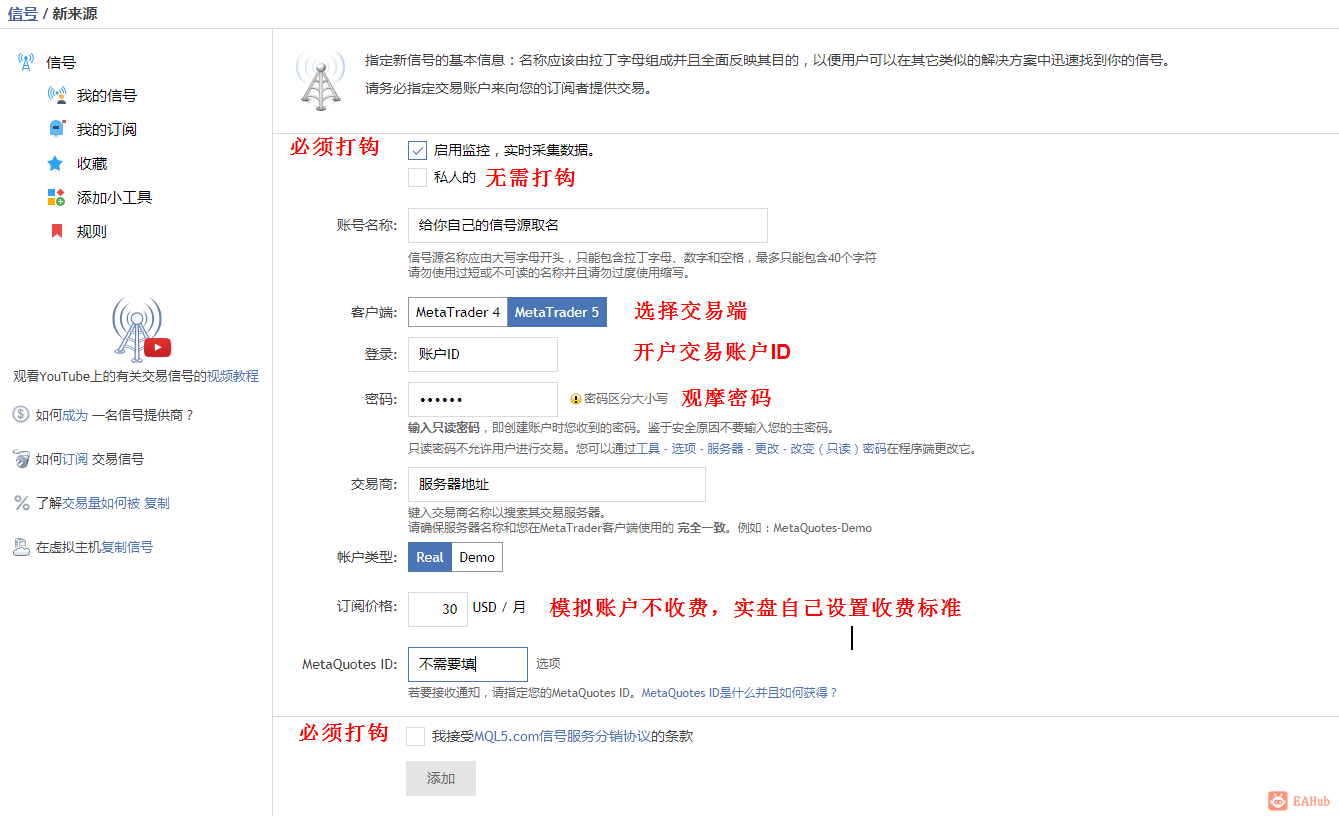Image resolution: width=1339 pixels, height=816 pixels.
Task: Click the icon beside 如何订阅交易信号
Action: (21, 458)
